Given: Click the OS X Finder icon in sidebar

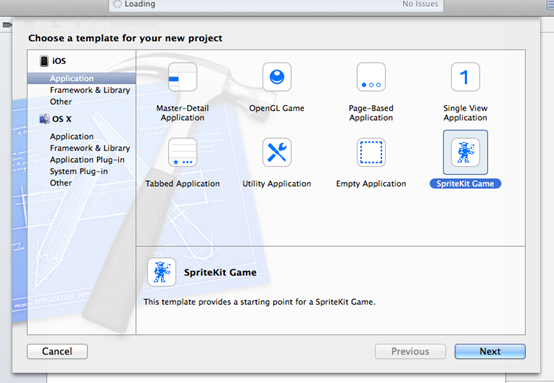Looking at the screenshot, I should coord(45,119).
